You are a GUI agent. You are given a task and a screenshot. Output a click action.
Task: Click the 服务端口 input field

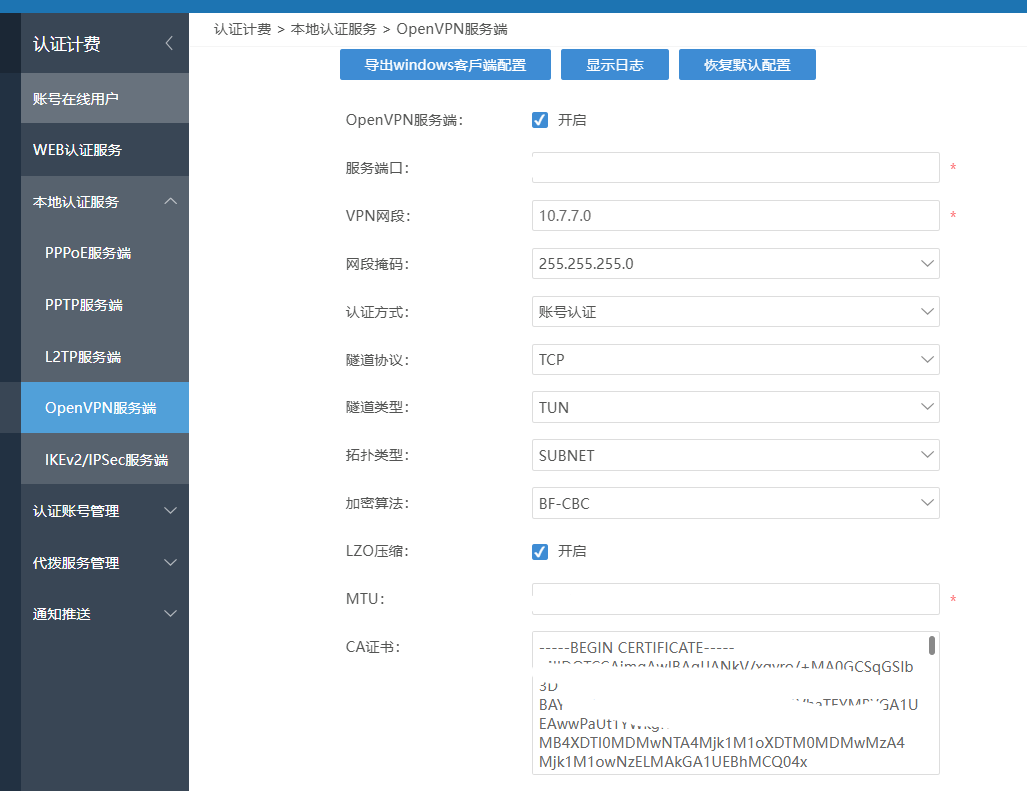click(735, 168)
